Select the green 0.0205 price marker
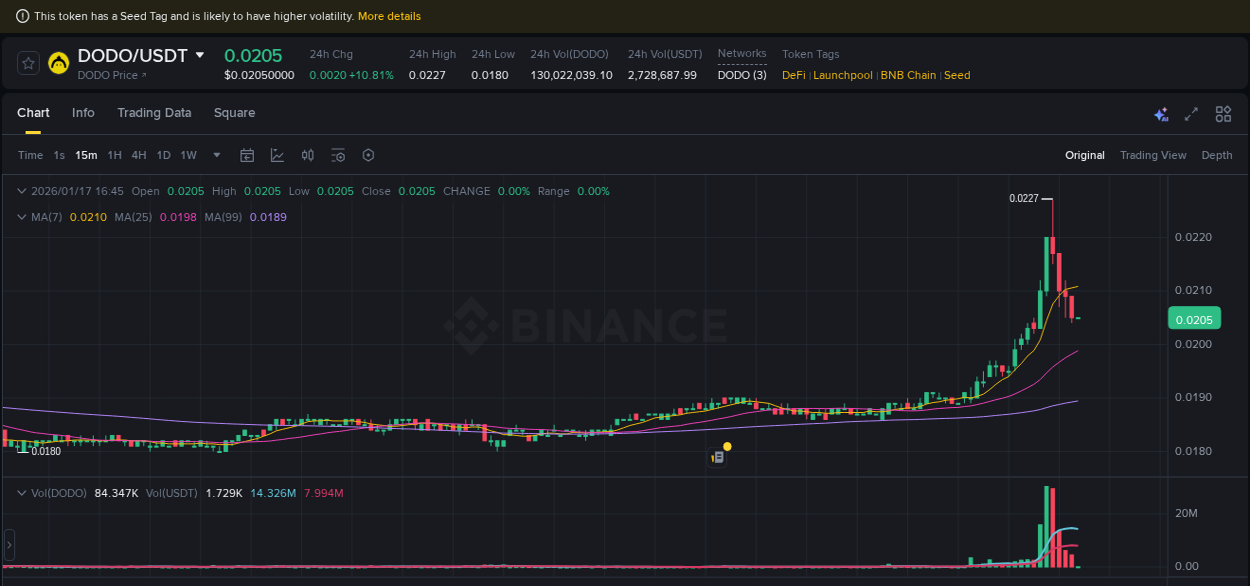Viewport: 1250px width, 586px height. click(x=1194, y=318)
